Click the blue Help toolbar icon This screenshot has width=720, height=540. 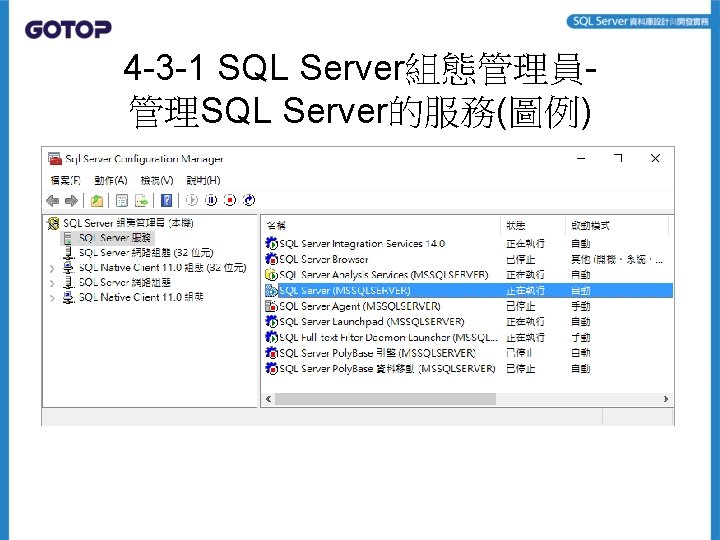click(166, 201)
